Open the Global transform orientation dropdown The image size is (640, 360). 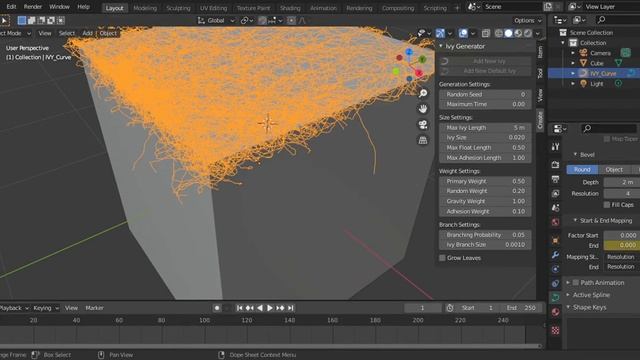tap(216, 20)
